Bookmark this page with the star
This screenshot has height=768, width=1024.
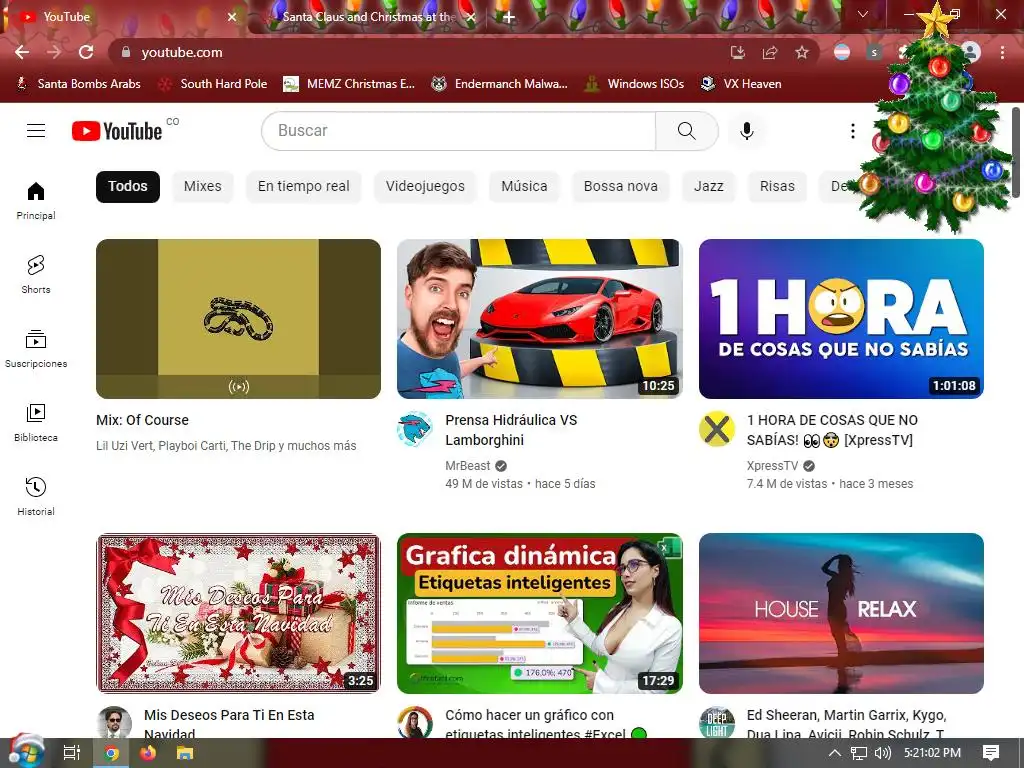[x=802, y=52]
